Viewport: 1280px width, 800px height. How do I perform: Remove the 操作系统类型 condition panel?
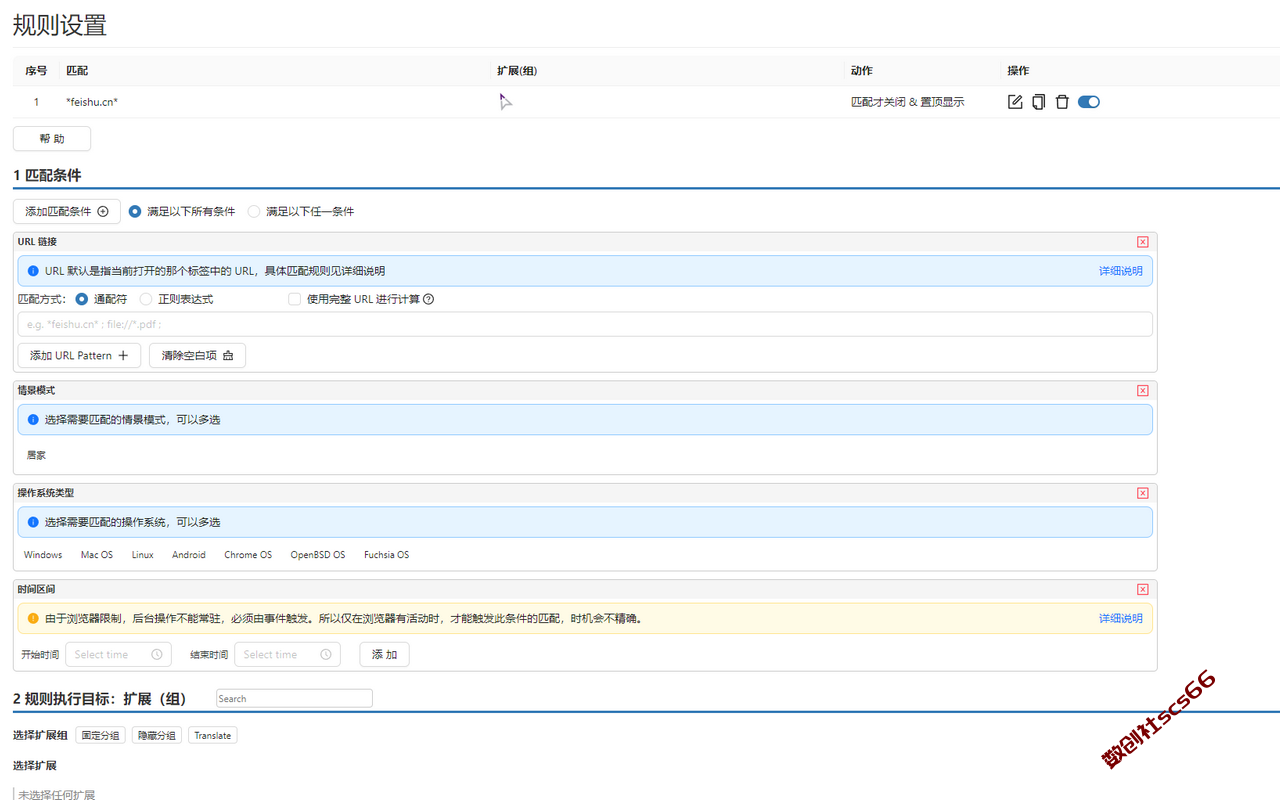[x=1143, y=493]
